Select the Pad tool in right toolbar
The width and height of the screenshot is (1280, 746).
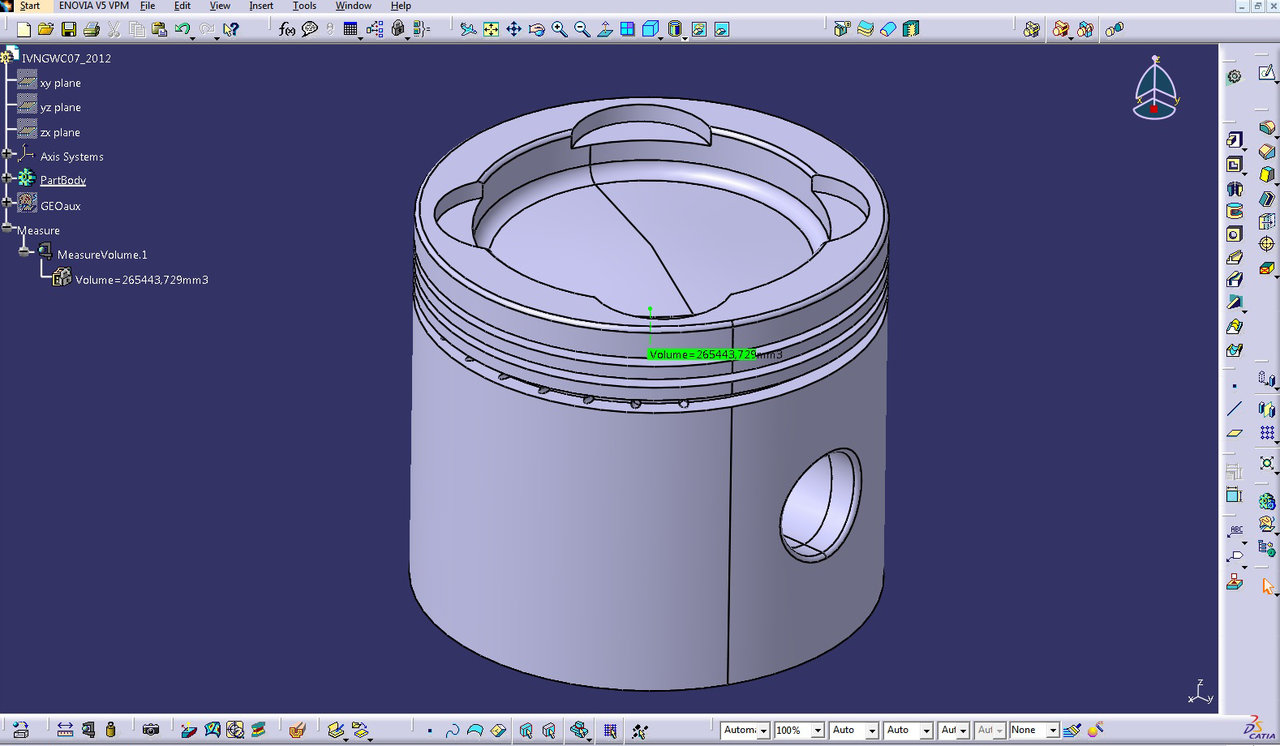pos(1235,140)
